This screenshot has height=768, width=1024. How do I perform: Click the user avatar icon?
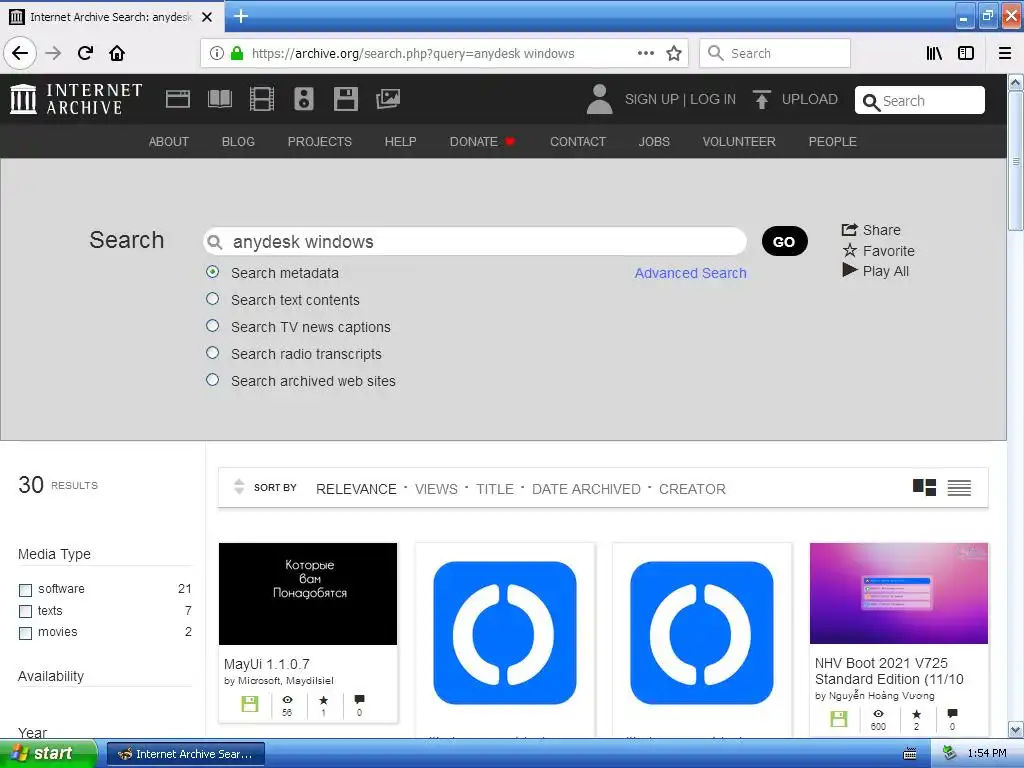point(599,99)
